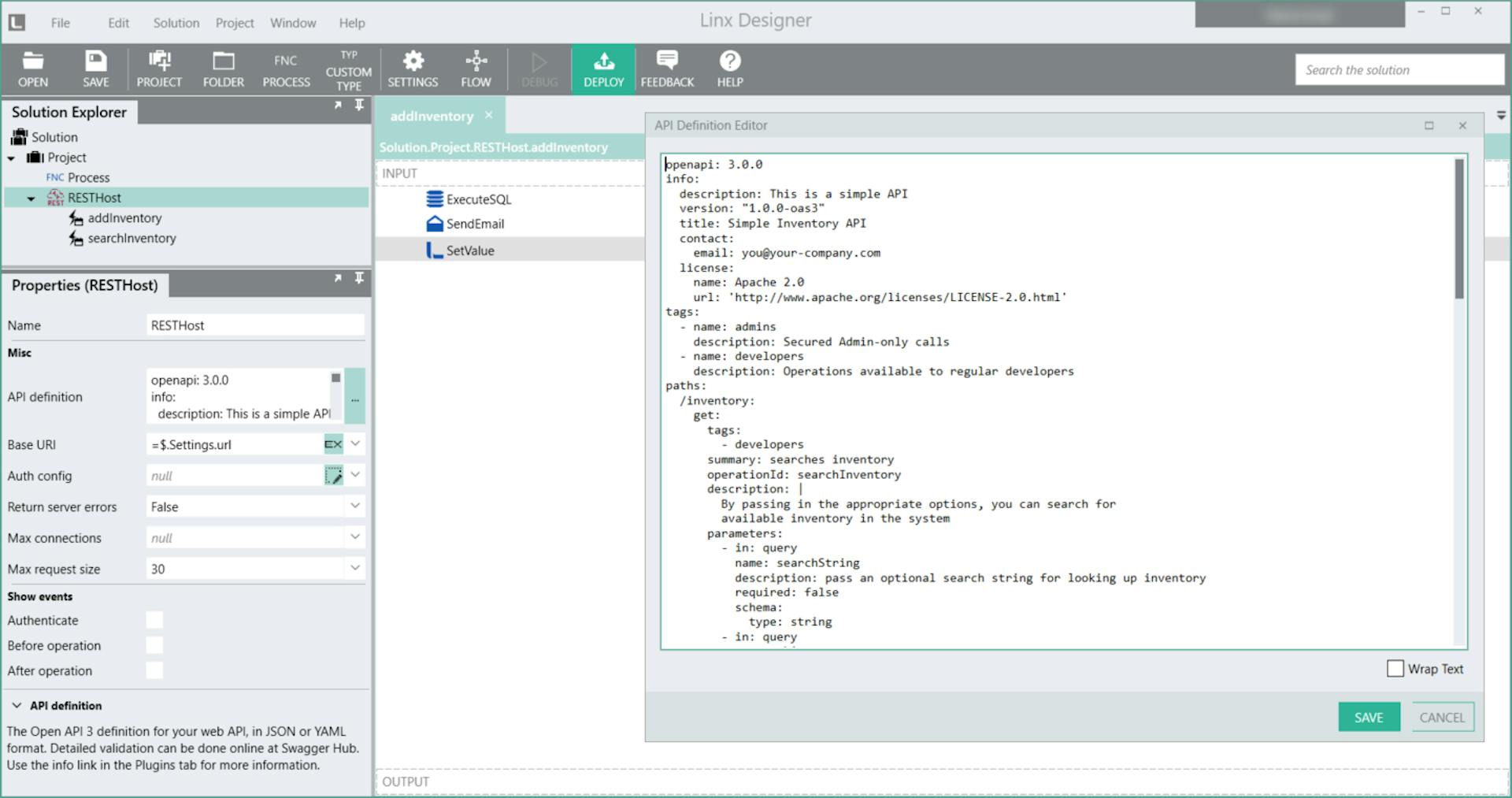The image size is (1512, 798).
Task: Deploy the solution using the Deploy icon
Action: coord(603,68)
